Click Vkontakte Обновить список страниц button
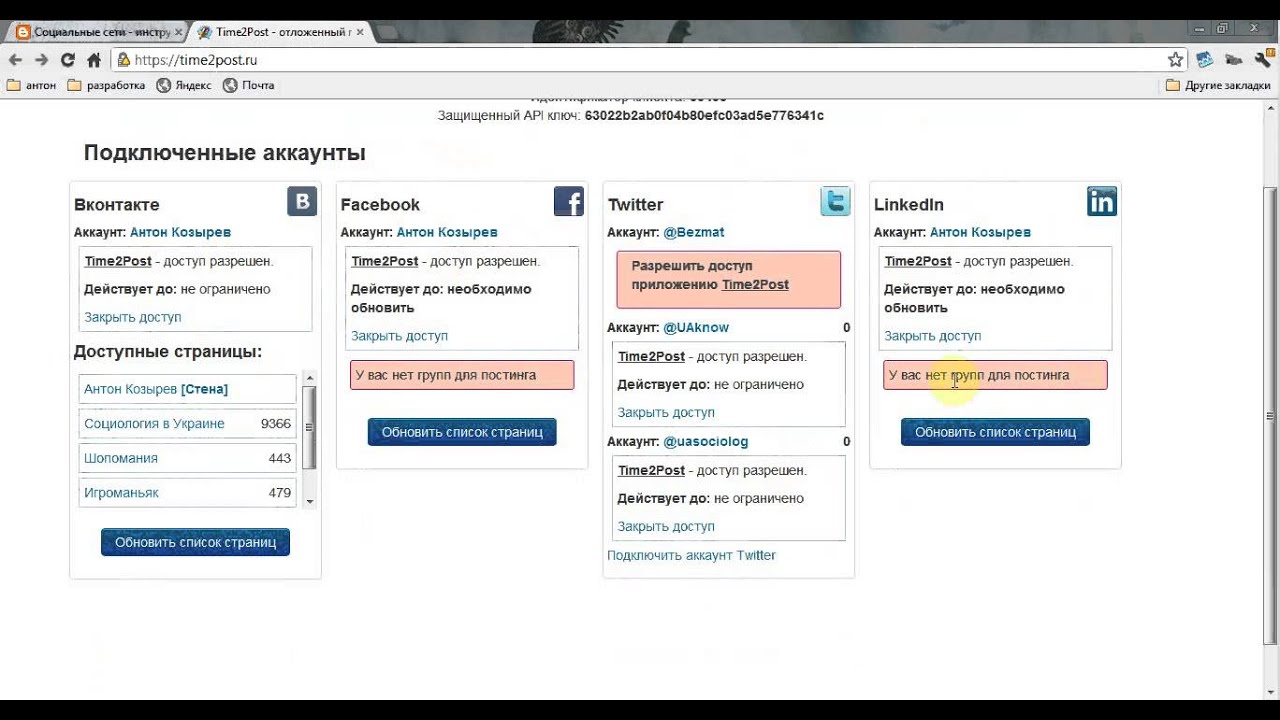 pyautogui.click(x=195, y=542)
